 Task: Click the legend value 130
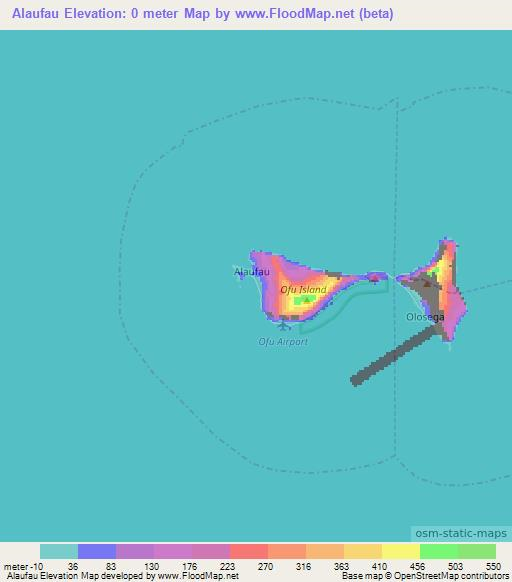151,567
